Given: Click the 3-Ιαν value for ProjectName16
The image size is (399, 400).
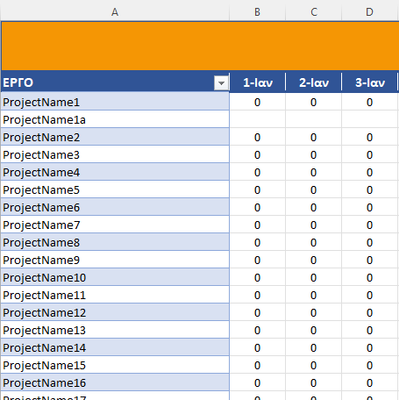Looking at the screenshot, I should 370,383.
